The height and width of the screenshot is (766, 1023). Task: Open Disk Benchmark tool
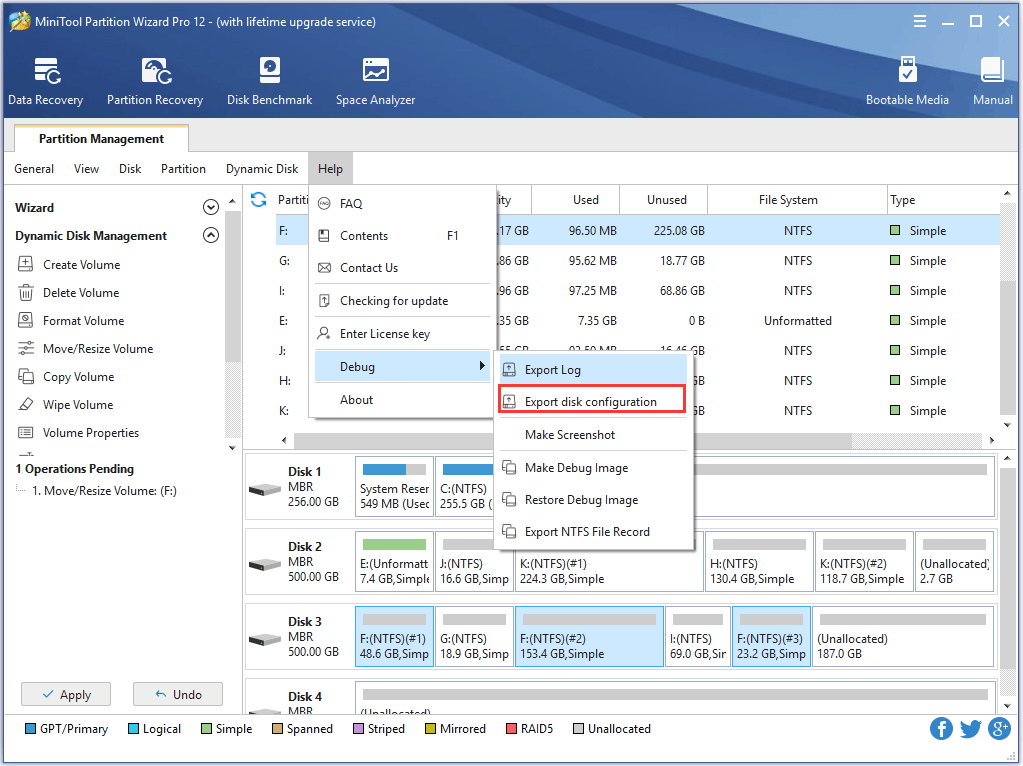[x=269, y=81]
